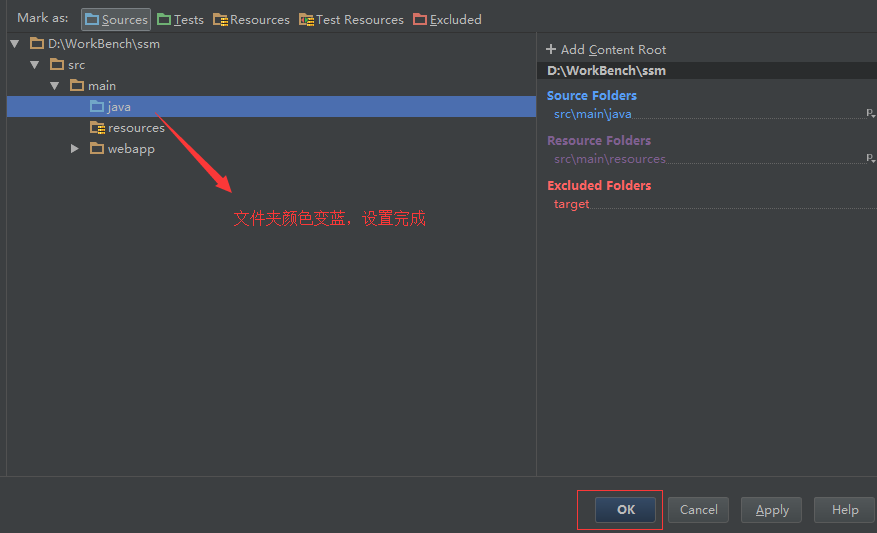Mark the folder as Resources
Viewport: 877px width, 533px height.
(x=251, y=20)
